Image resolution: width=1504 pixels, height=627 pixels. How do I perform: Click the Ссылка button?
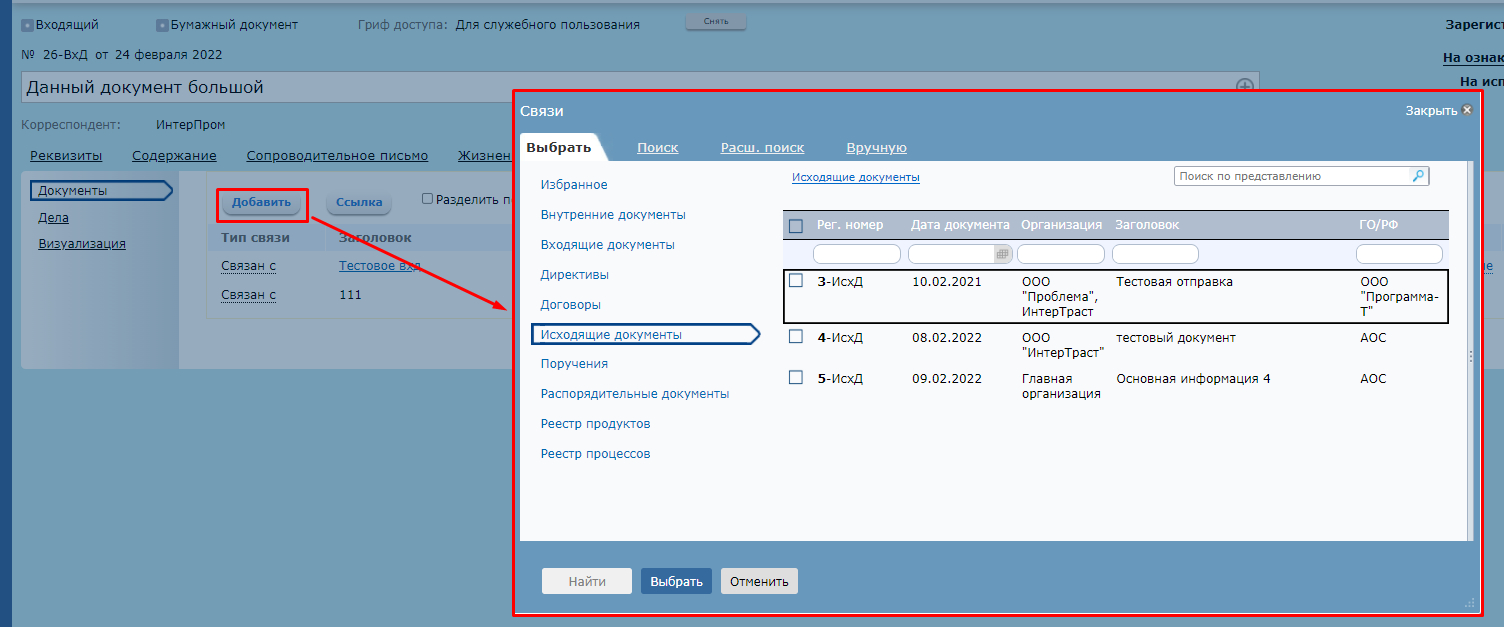tap(359, 202)
